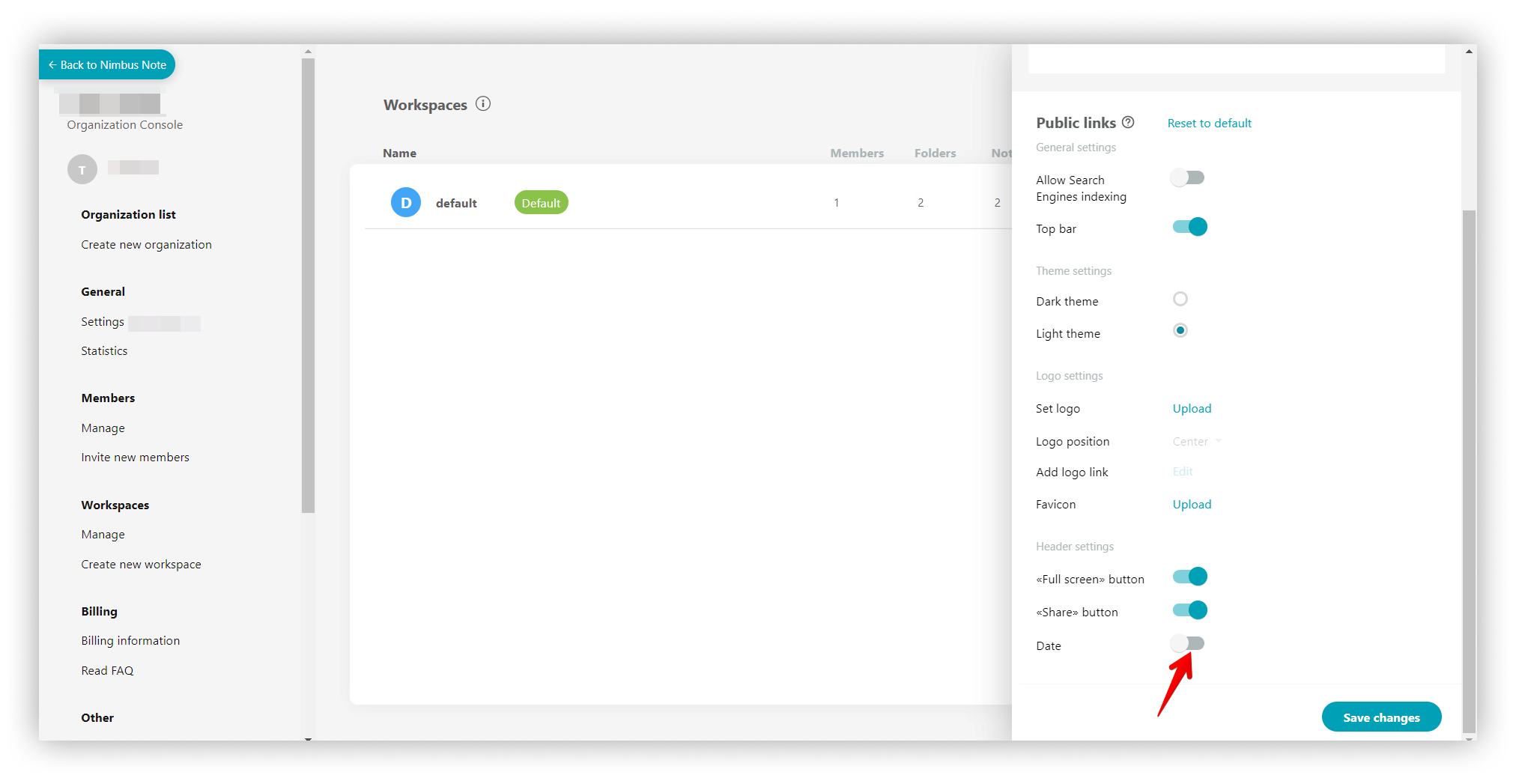Disable the «Share» button toggle

click(1189, 610)
